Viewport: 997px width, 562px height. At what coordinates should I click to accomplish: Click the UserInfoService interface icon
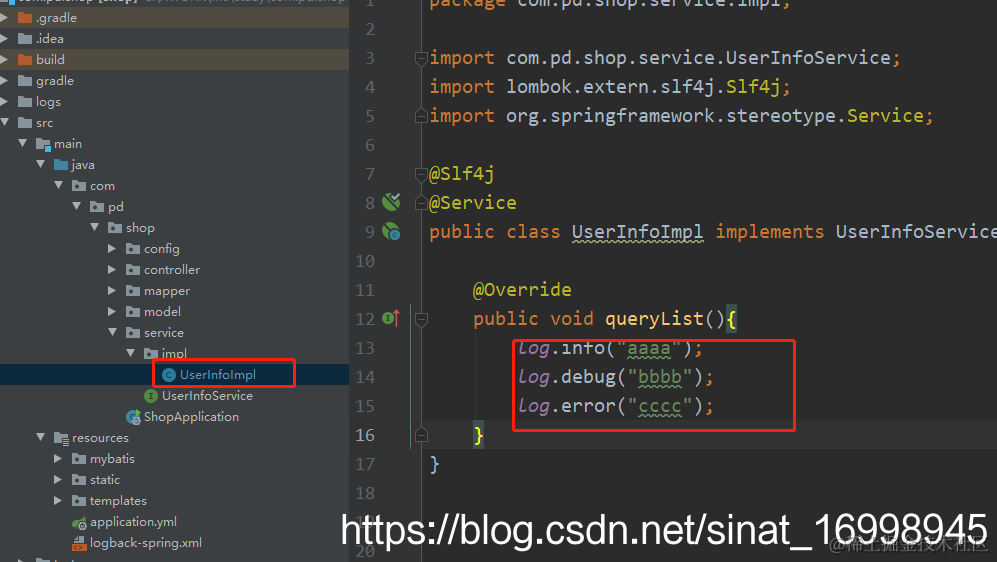click(151, 396)
